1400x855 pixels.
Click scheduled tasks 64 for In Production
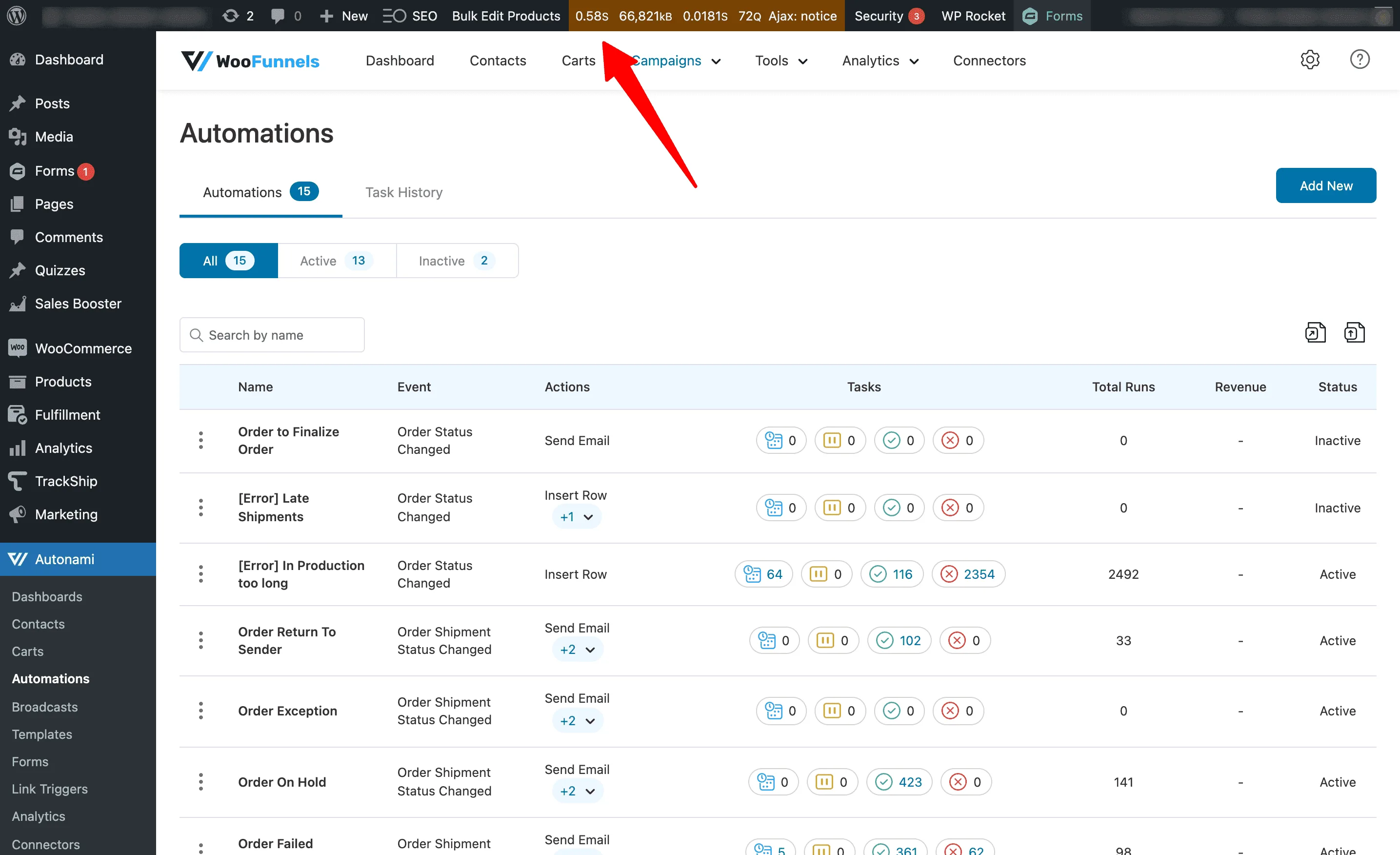(x=763, y=574)
